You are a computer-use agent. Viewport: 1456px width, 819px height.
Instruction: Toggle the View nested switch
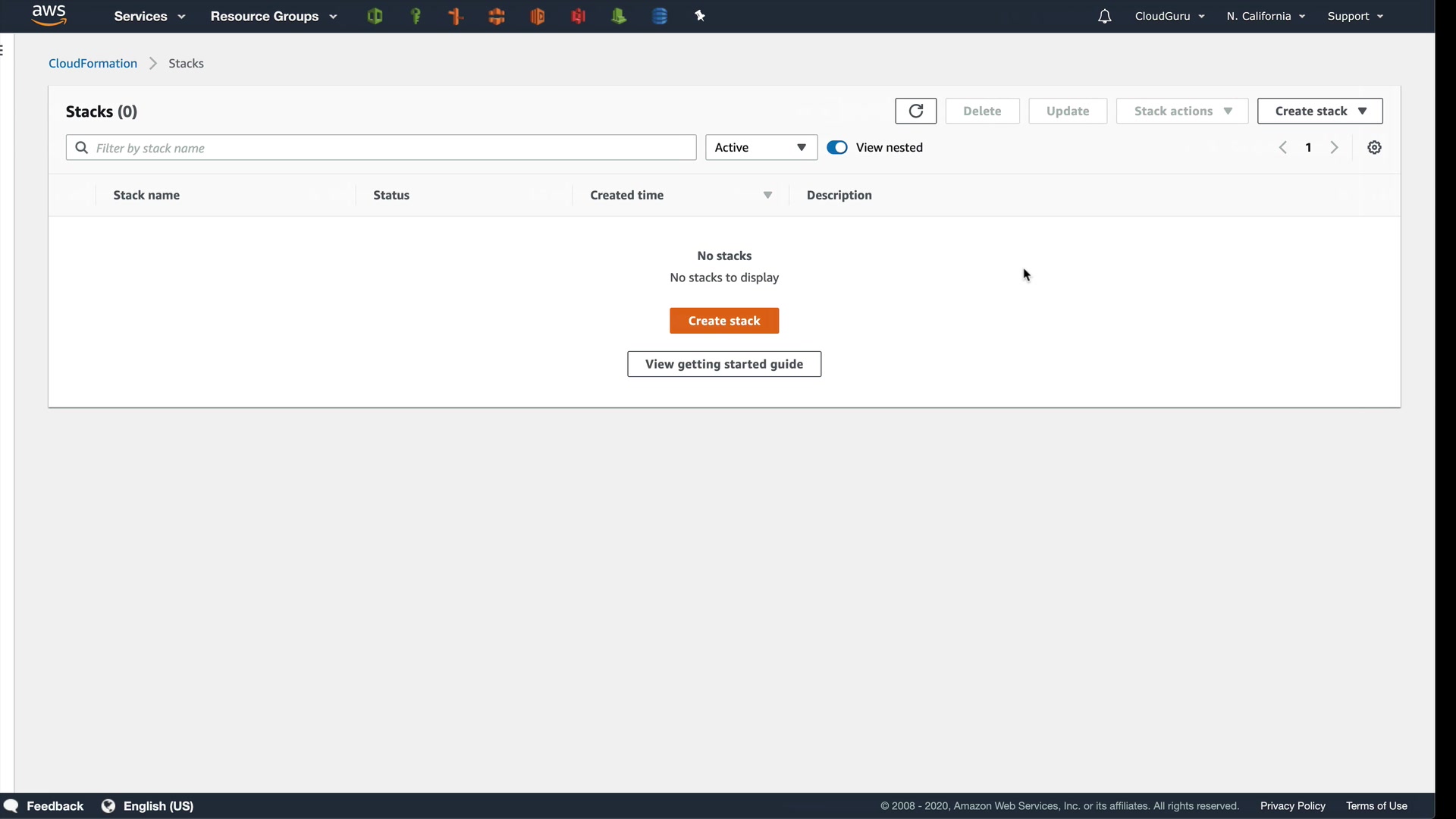click(x=837, y=148)
